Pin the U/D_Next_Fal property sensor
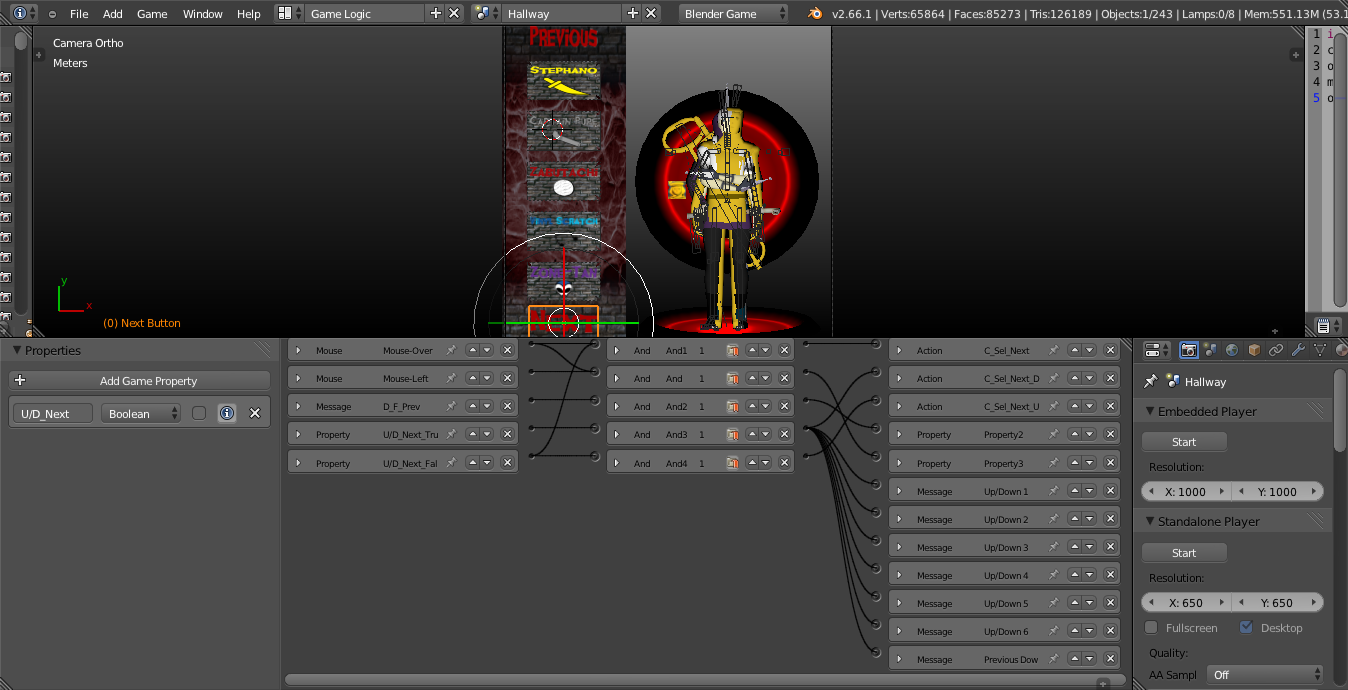This screenshot has width=1348, height=690. pyautogui.click(x=451, y=463)
